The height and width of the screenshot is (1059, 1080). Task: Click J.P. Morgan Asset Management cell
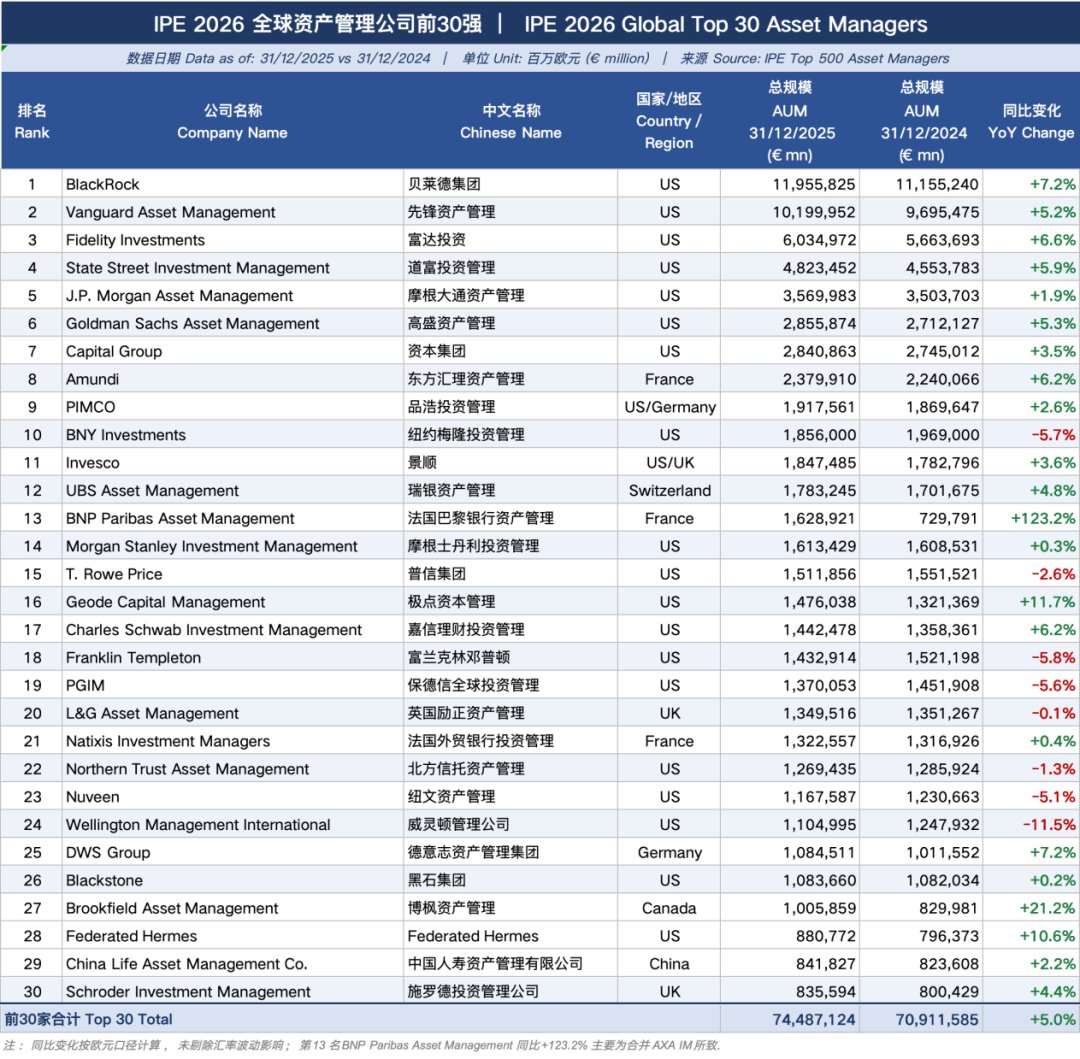click(x=233, y=295)
